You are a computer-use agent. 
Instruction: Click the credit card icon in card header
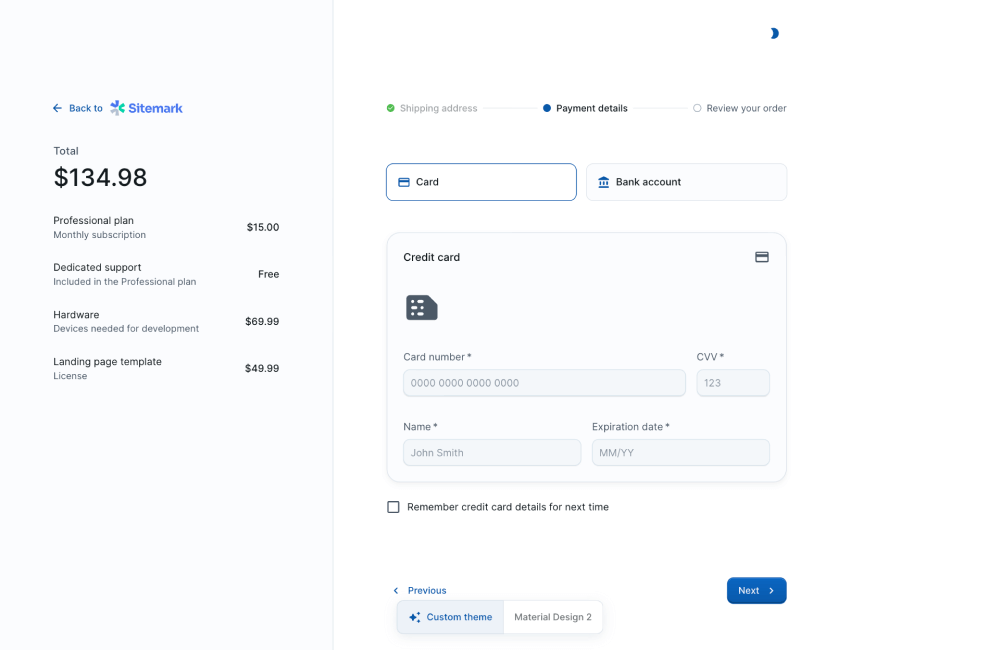point(761,257)
